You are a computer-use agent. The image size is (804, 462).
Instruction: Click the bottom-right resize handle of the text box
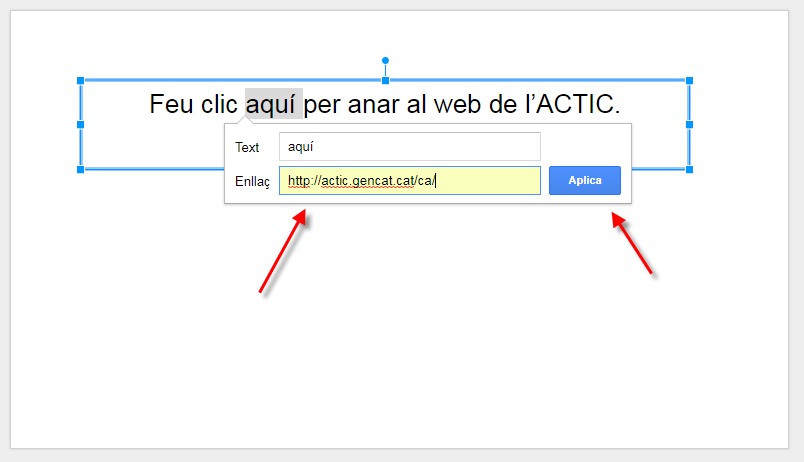click(x=690, y=170)
